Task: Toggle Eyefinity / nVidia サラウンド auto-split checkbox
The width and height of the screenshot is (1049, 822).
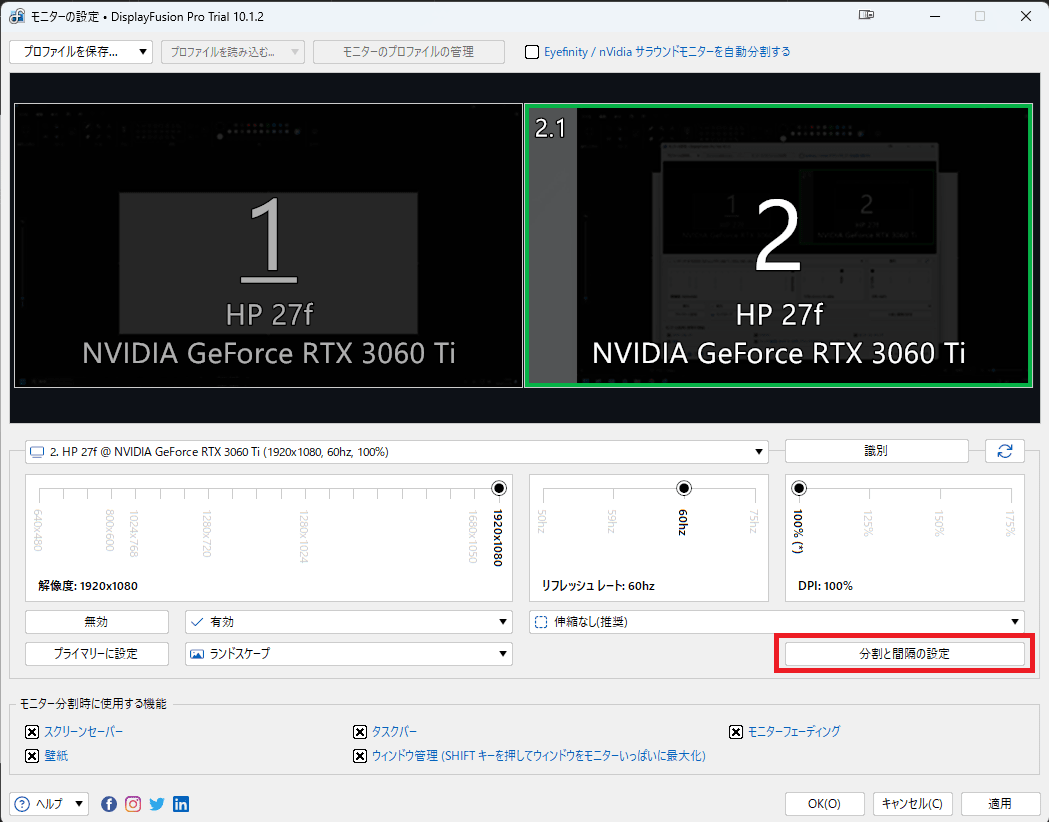Action: coord(532,52)
